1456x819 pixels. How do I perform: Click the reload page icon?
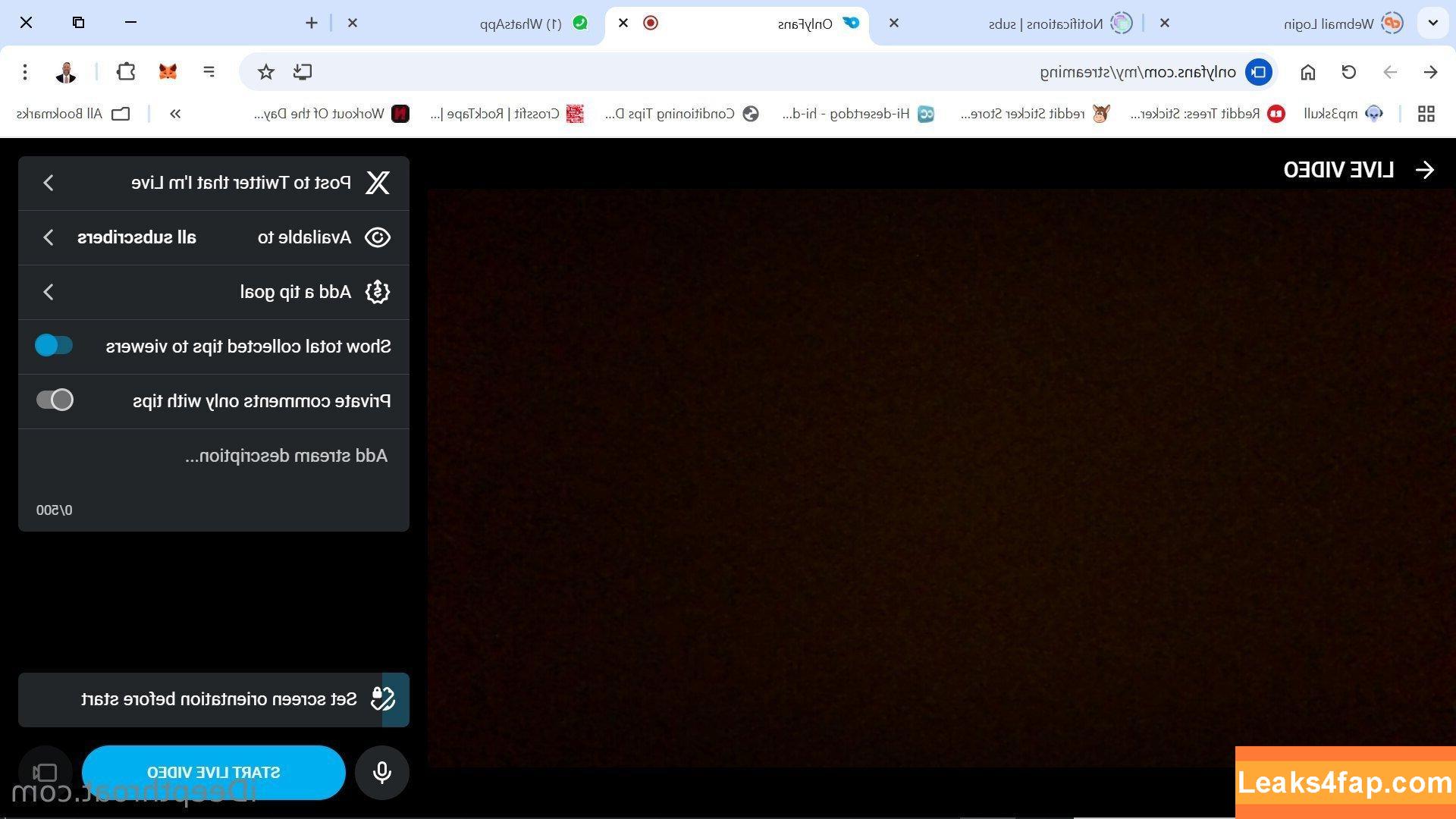pyautogui.click(x=1348, y=71)
